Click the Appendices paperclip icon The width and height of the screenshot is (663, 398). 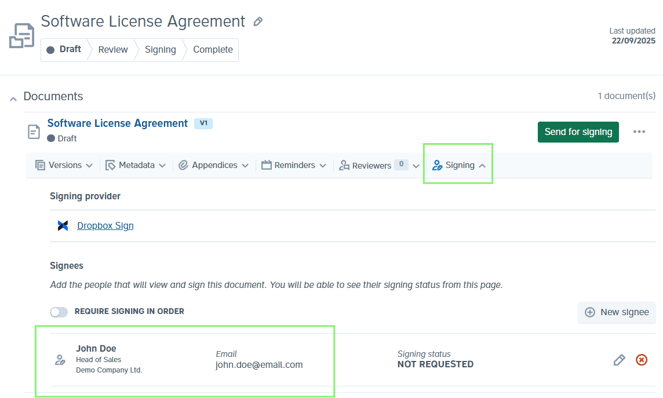183,165
